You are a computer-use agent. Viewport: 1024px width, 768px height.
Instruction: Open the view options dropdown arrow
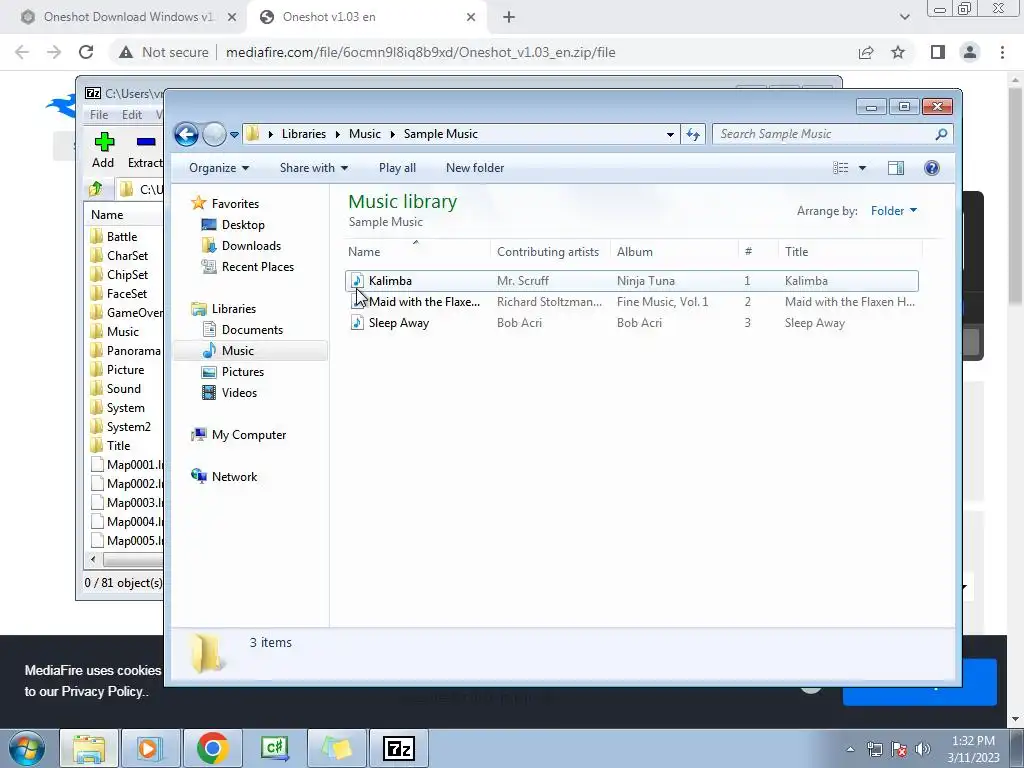[862, 168]
